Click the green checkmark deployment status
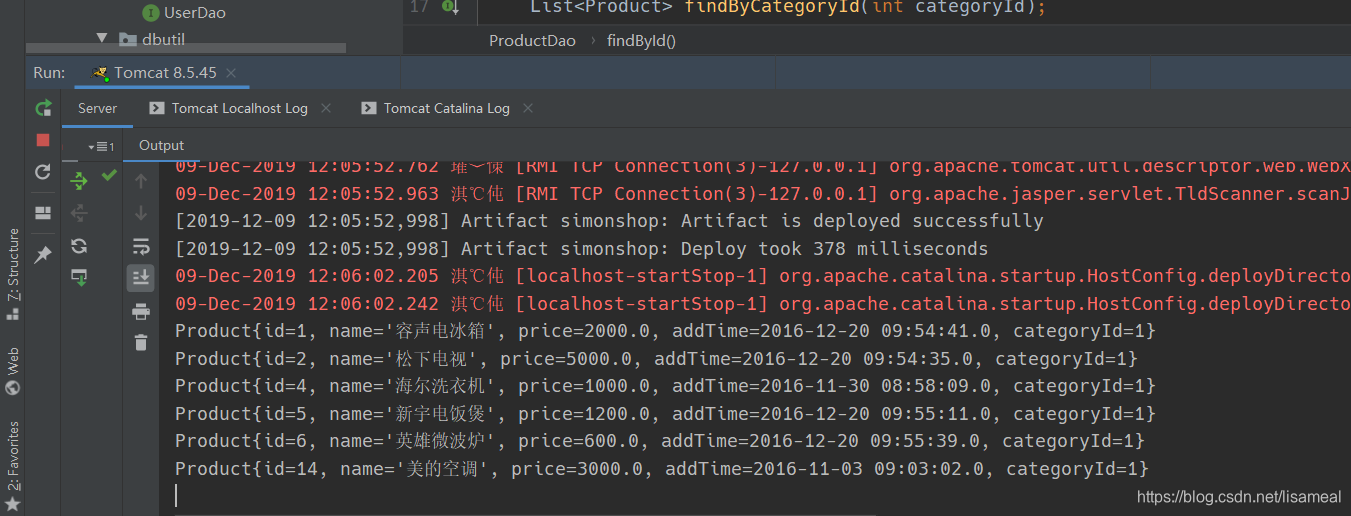The width and height of the screenshot is (1351, 516). [109, 176]
